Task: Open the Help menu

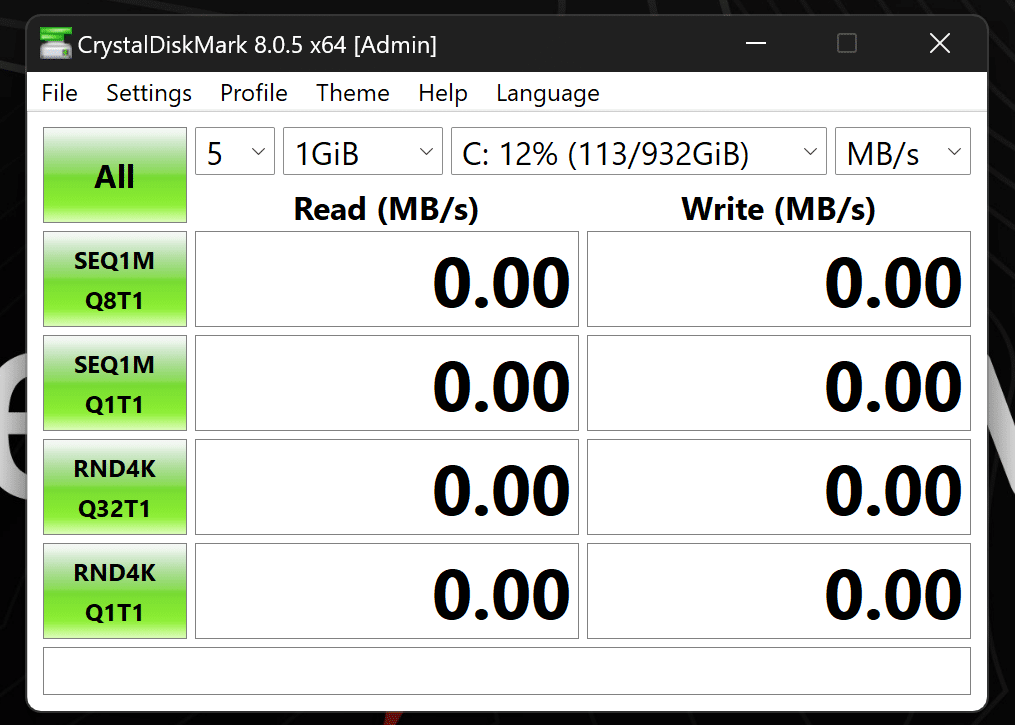Action: pos(443,93)
